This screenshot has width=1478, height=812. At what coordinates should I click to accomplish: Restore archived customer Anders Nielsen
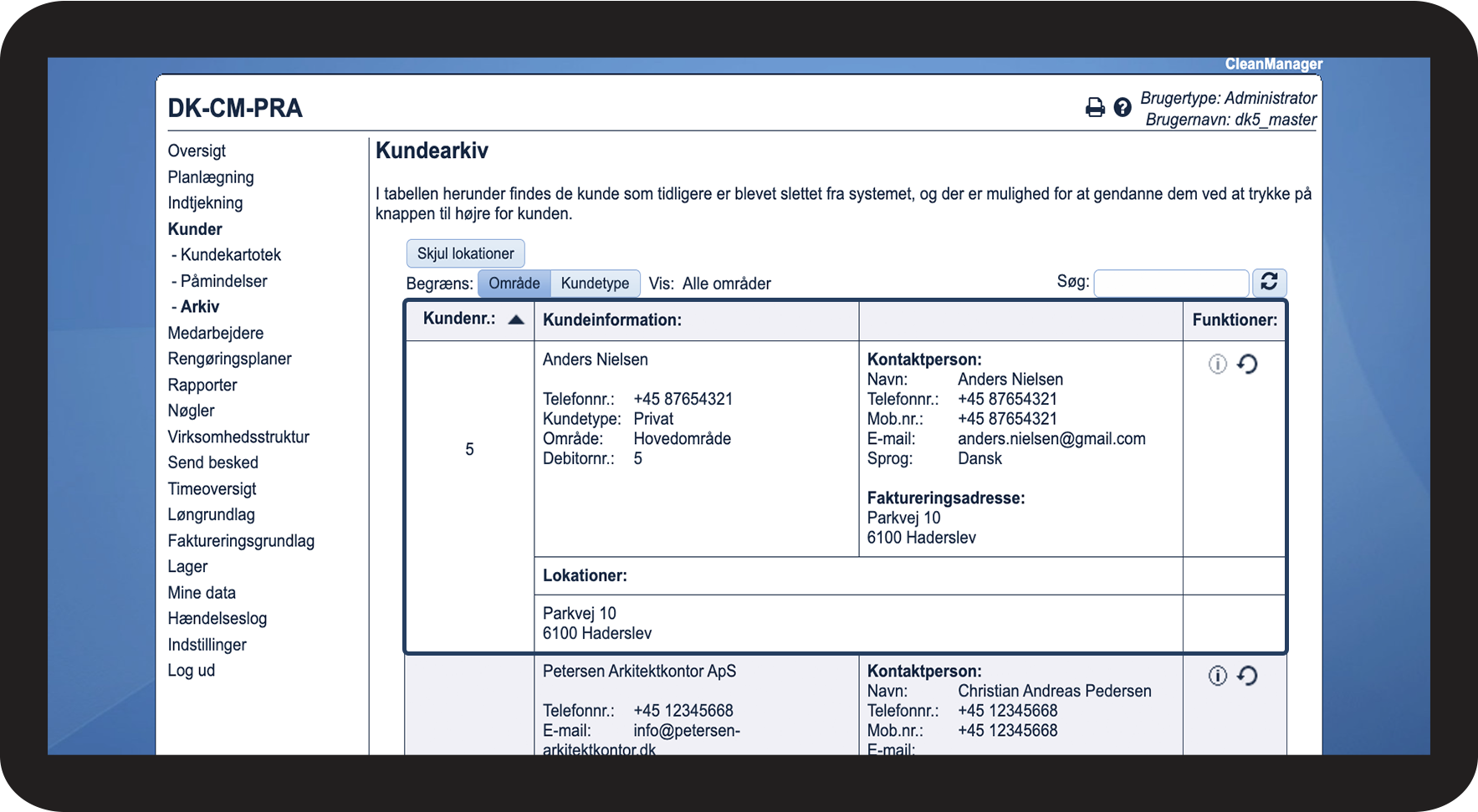(x=1247, y=364)
